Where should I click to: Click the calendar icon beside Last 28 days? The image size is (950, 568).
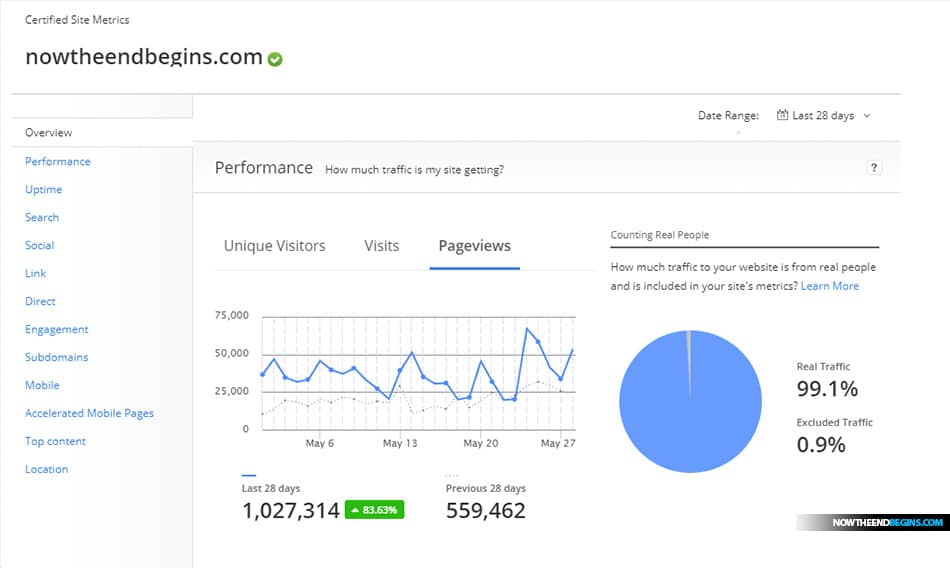point(782,115)
